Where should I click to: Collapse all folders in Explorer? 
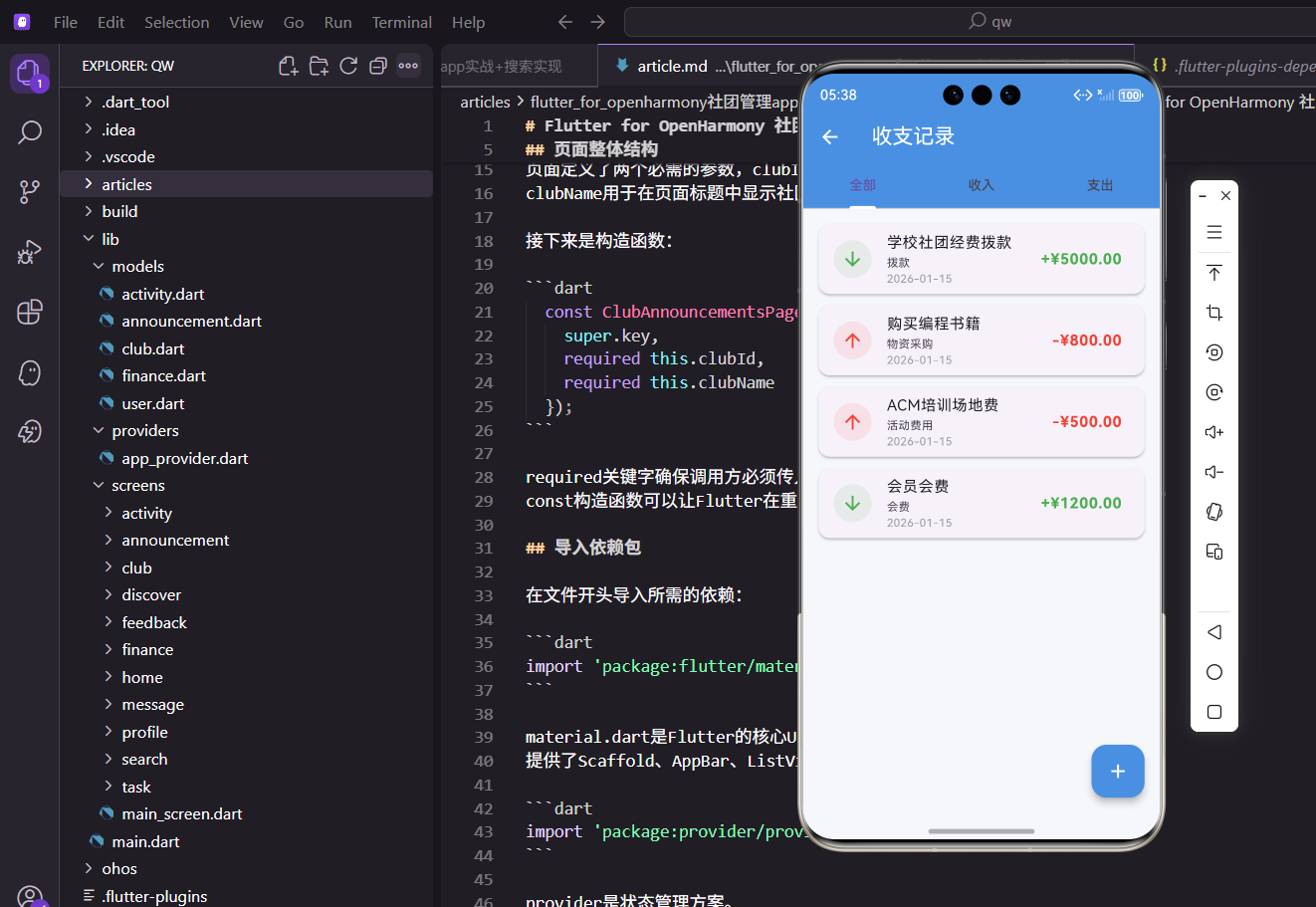(x=378, y=65)
